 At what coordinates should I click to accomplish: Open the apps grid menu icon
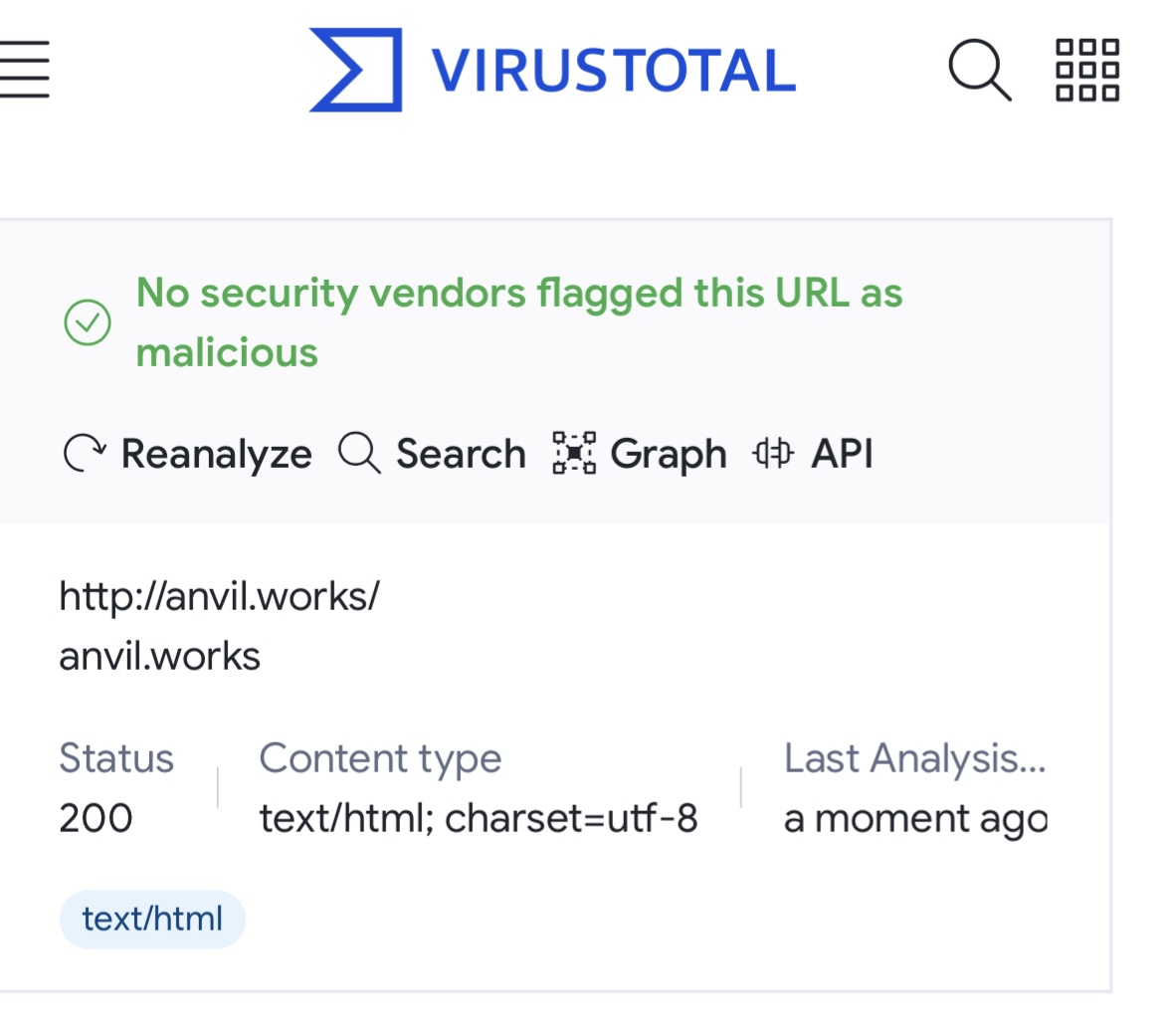[x=1087, y=70]
